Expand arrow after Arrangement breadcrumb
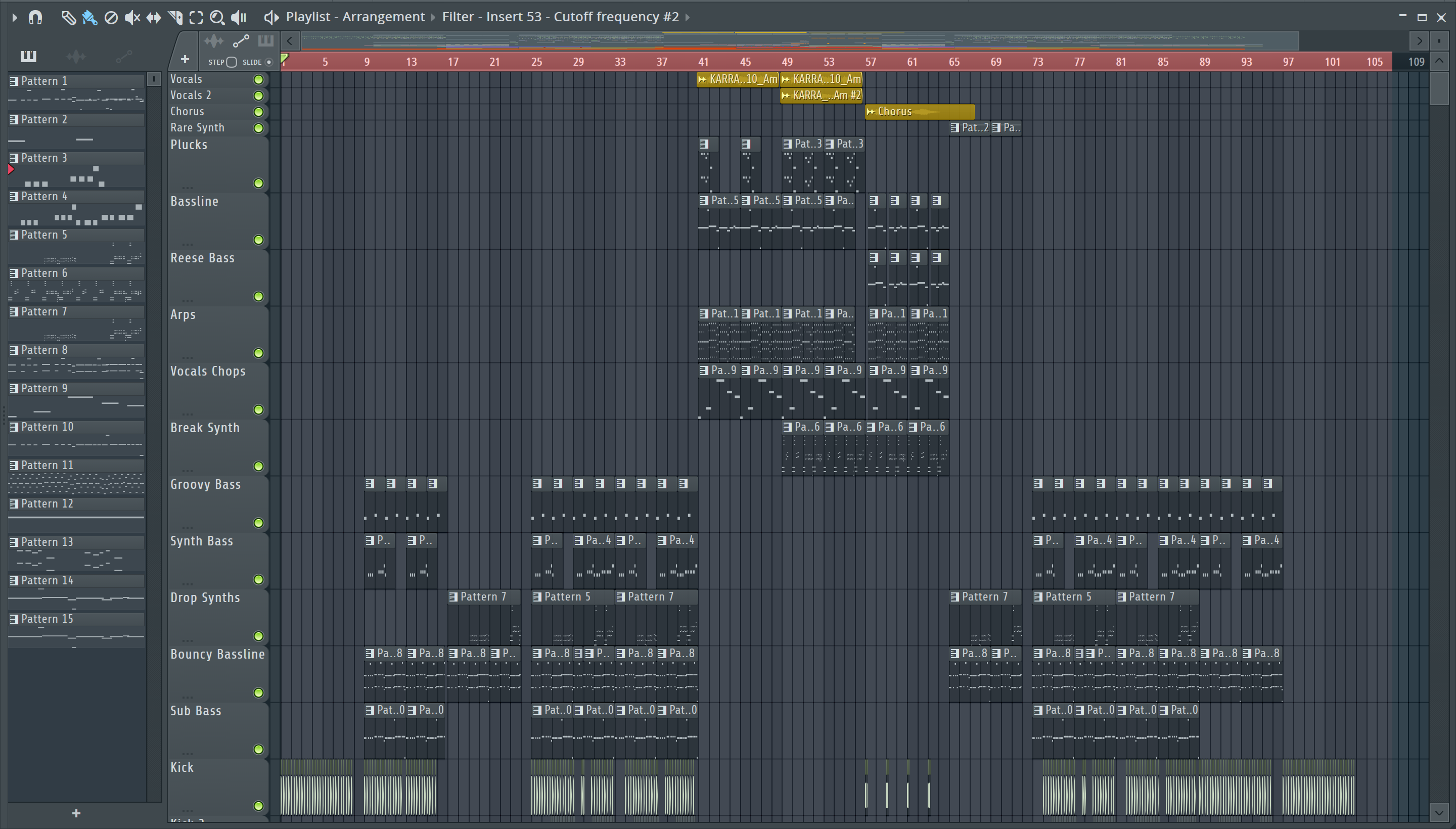This screenshot has height=829, width=1456. [x=433, y=17]
